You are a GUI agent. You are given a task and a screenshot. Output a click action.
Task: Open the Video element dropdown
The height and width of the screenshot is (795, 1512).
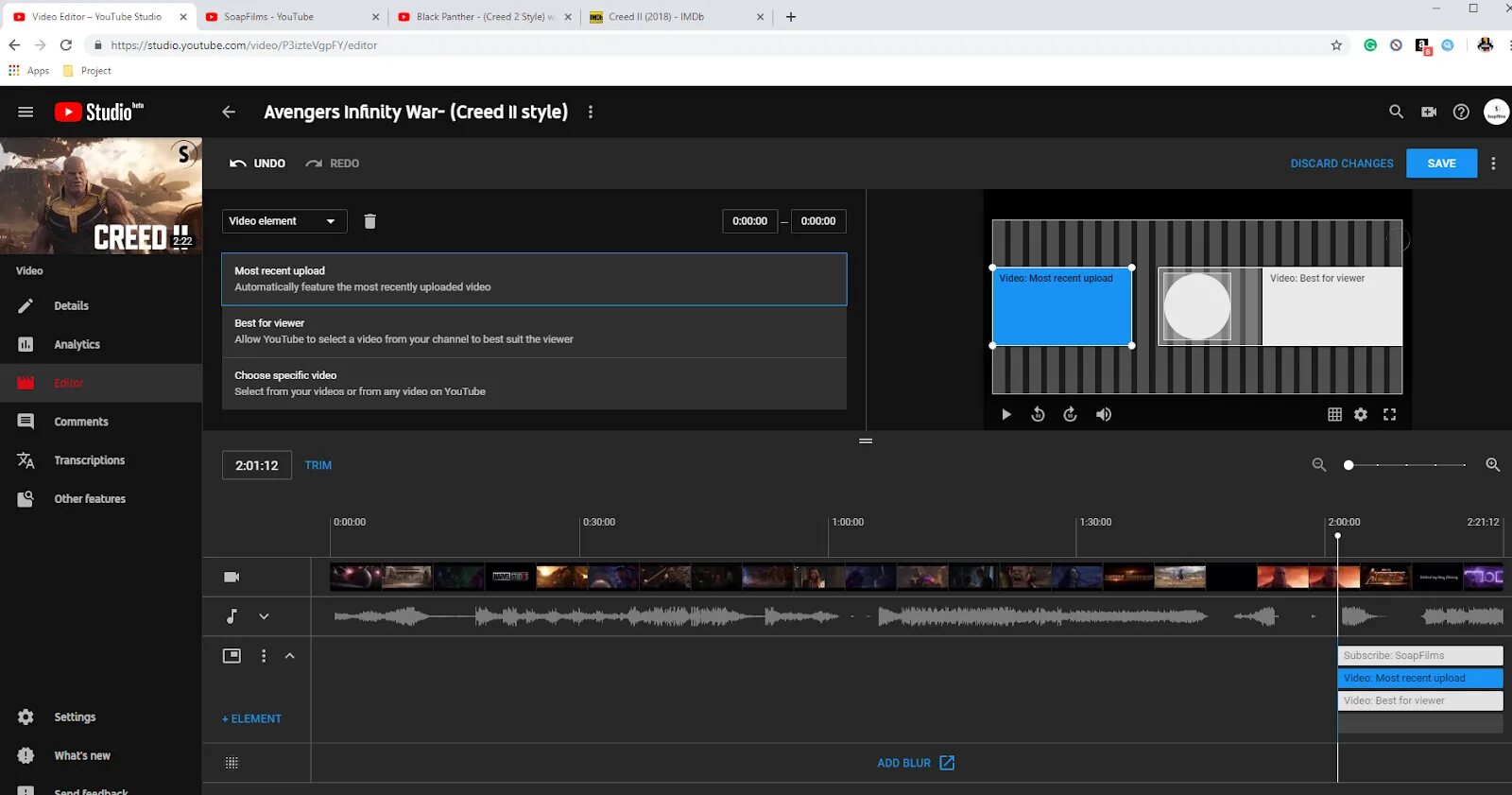(284, 221)
